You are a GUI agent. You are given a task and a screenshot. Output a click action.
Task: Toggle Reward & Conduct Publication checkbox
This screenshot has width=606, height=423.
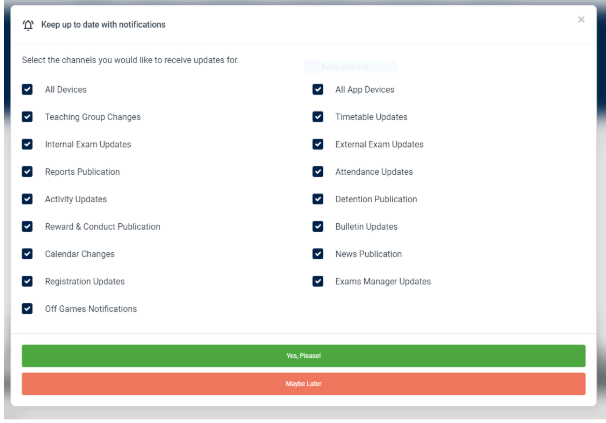28,227
